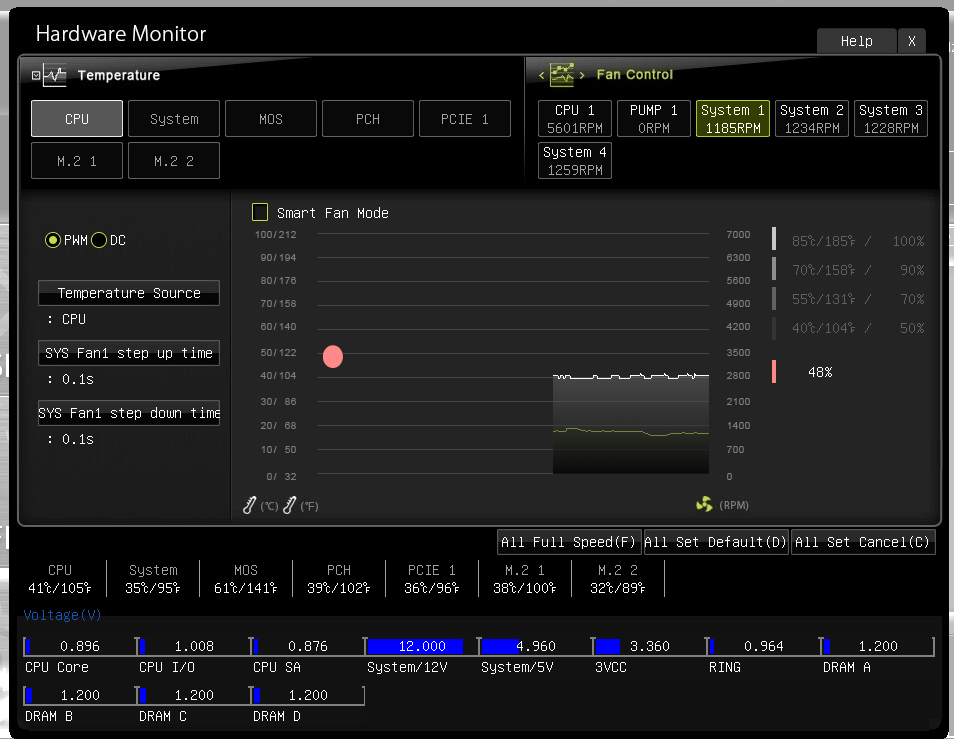Select the PCIE 1 temperature tab
This screenshot has width=954, height=739.
tap(465, 119)
